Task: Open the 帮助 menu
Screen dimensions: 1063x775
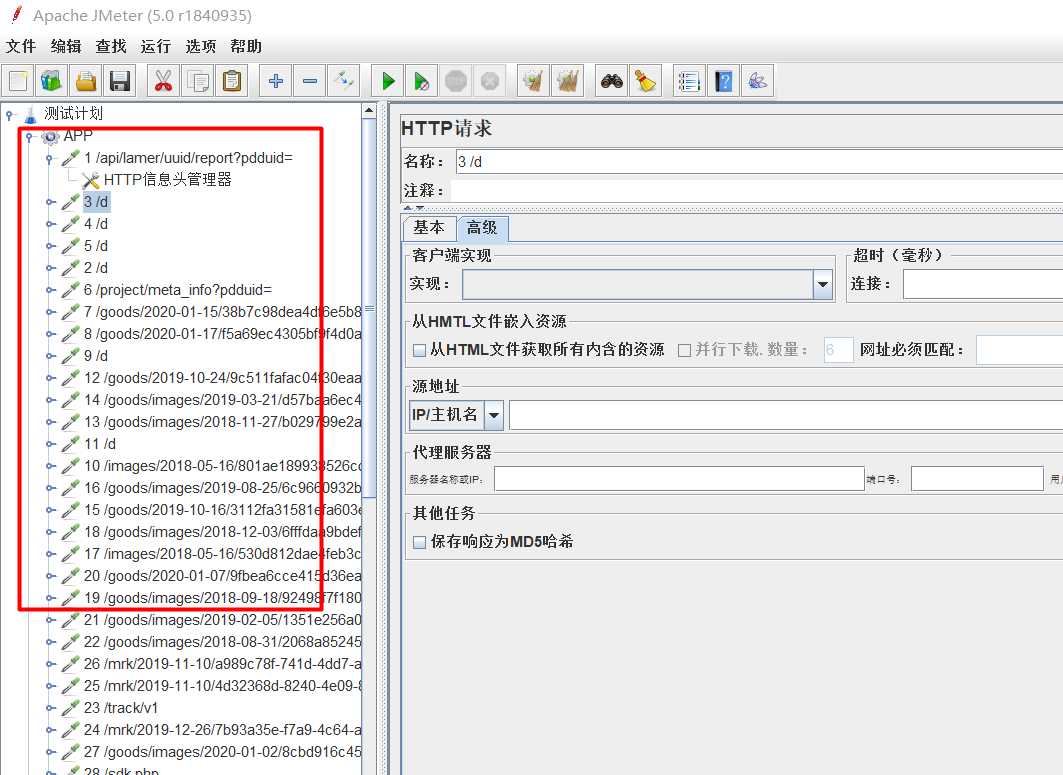Action: (245, 46)
